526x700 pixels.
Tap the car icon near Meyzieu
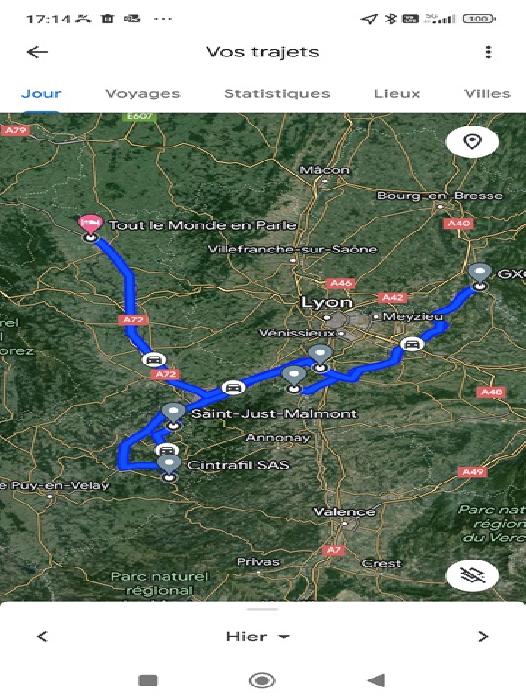pos(411,344)
